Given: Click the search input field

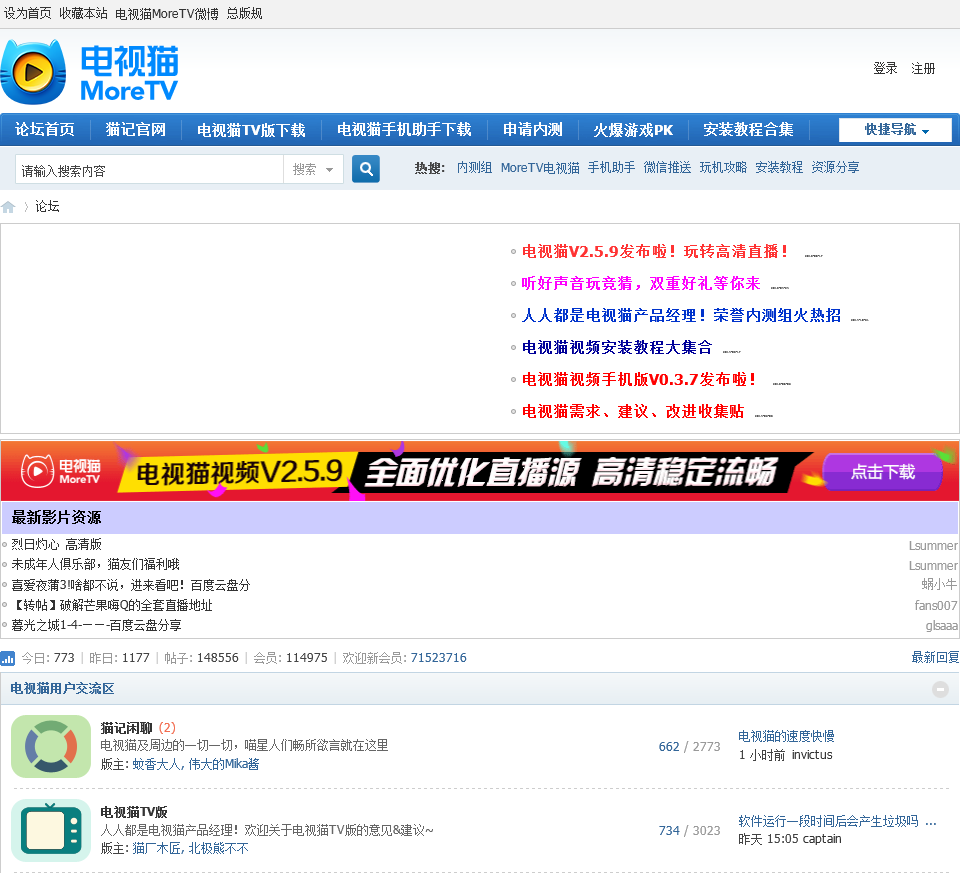Looking at the screenshot, I should click(149, 169).
